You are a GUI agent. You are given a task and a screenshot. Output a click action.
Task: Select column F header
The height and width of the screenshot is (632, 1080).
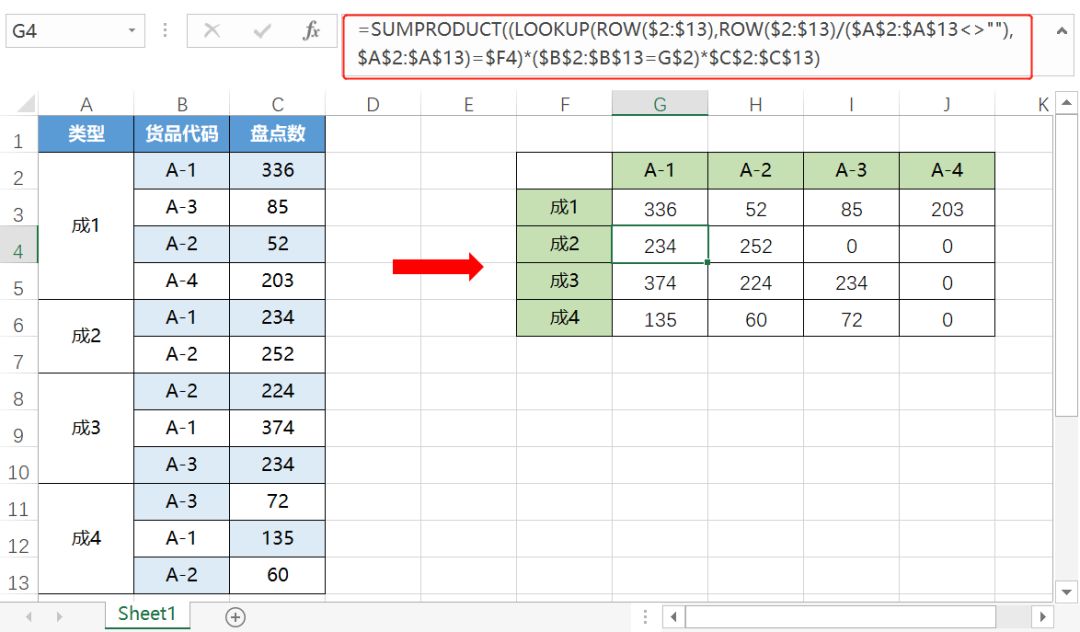[564, 105]
